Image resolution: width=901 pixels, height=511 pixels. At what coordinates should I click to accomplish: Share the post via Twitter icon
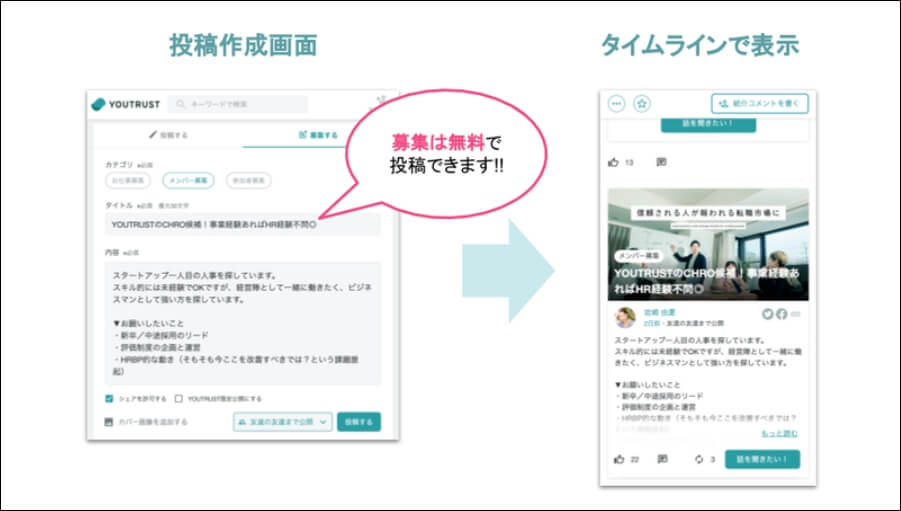[x=767, y=314]
